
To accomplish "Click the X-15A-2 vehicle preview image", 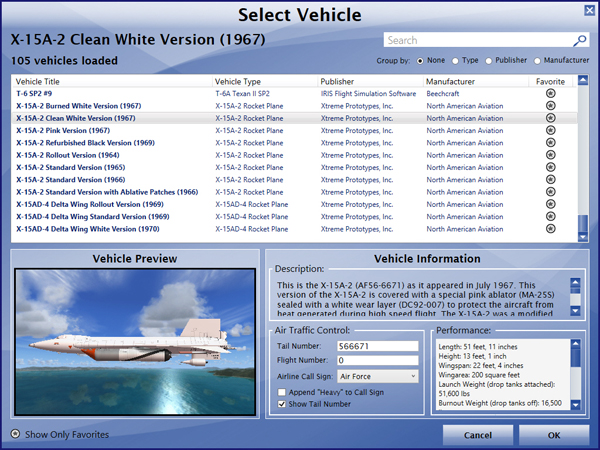I will [x=135, y=342].
